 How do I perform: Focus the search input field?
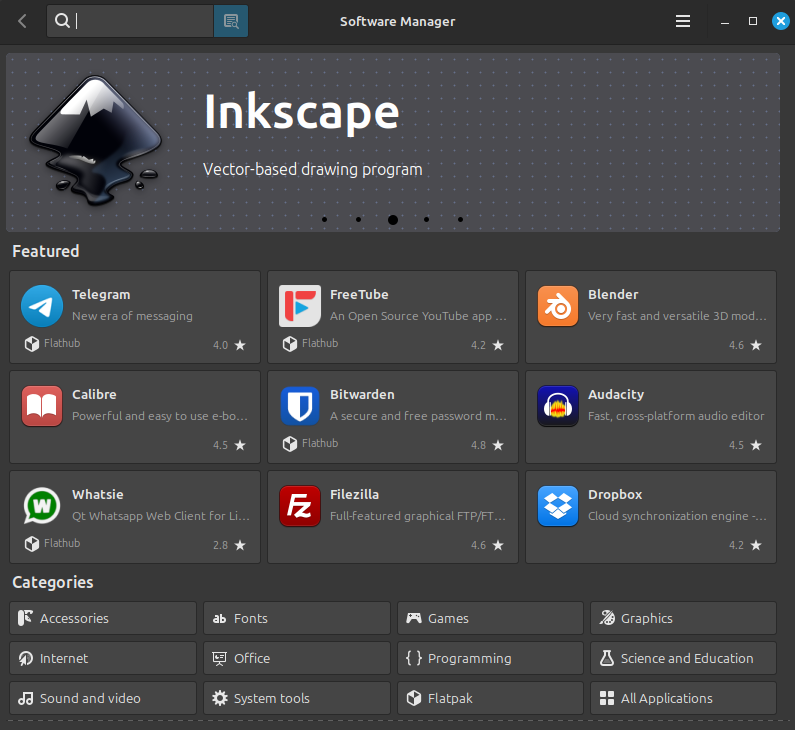click(130, 21)
